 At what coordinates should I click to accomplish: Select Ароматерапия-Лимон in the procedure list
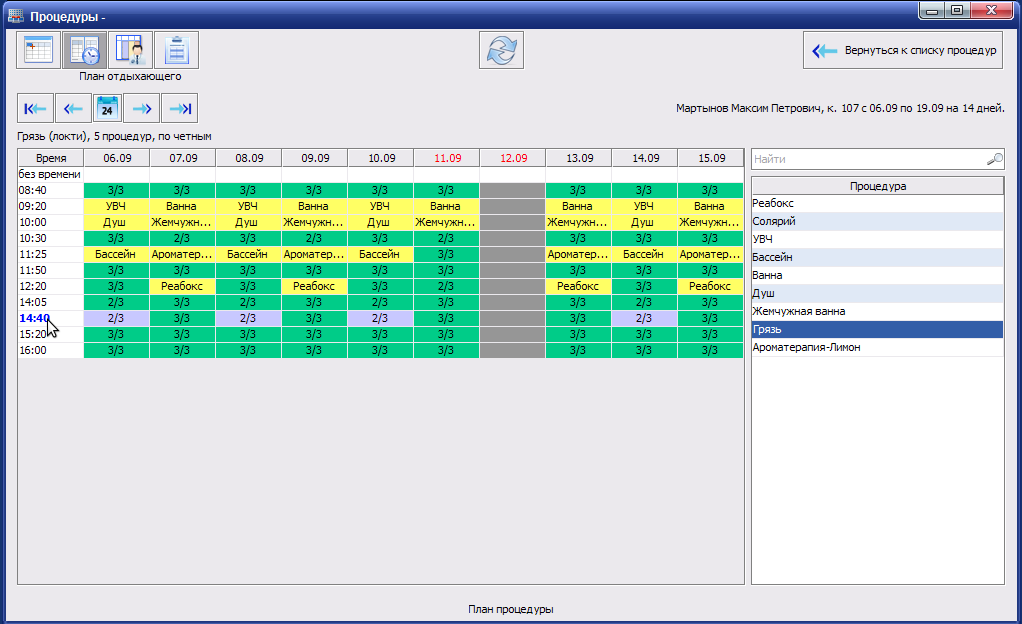[x=877, y=347]
